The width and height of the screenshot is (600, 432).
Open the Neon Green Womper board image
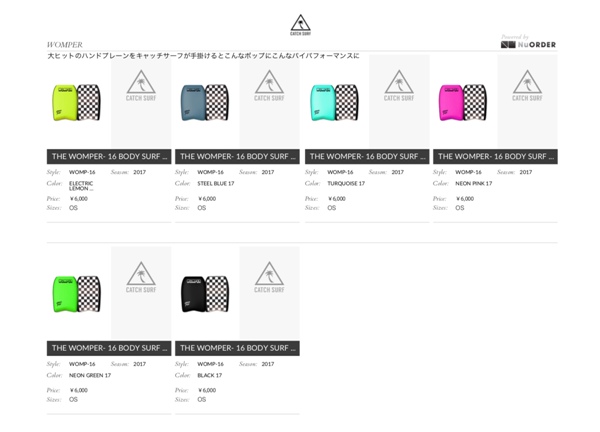(x=77, y=294)
